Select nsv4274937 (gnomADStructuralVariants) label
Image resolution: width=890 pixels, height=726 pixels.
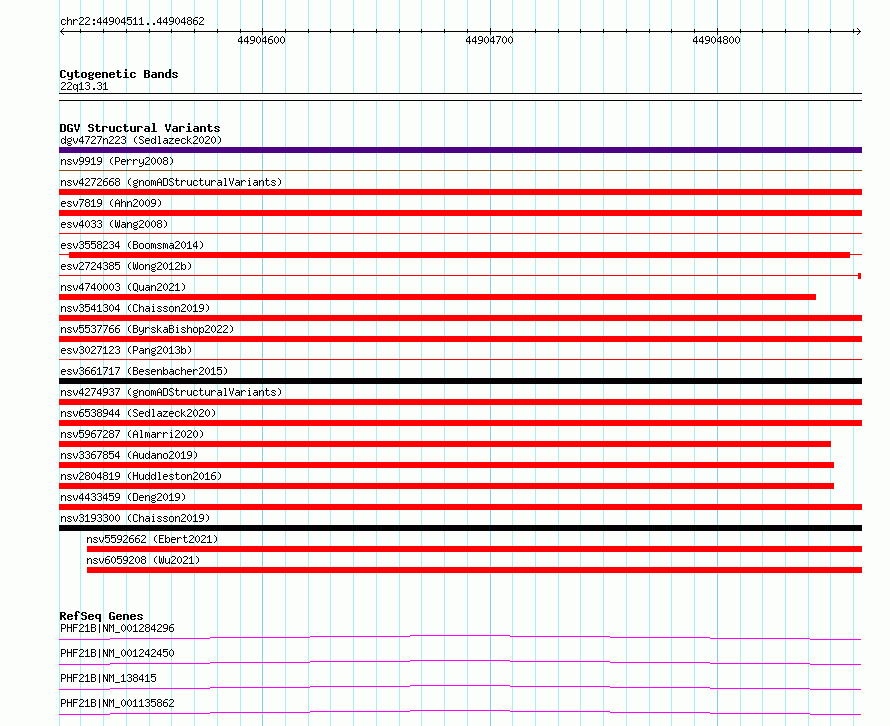[x=171, y=392]
